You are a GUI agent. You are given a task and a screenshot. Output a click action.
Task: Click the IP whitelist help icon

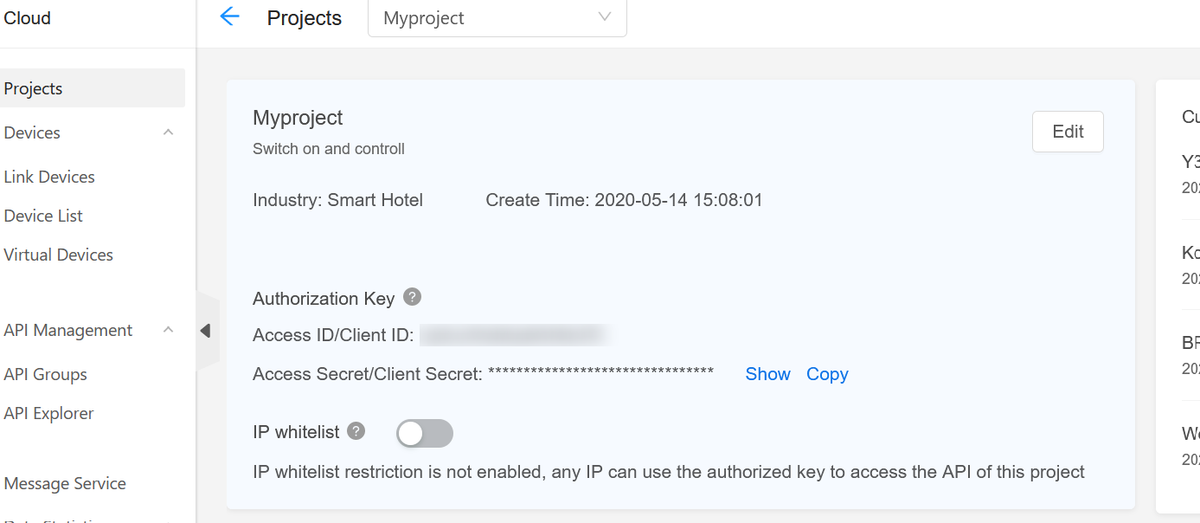(355, 431)
